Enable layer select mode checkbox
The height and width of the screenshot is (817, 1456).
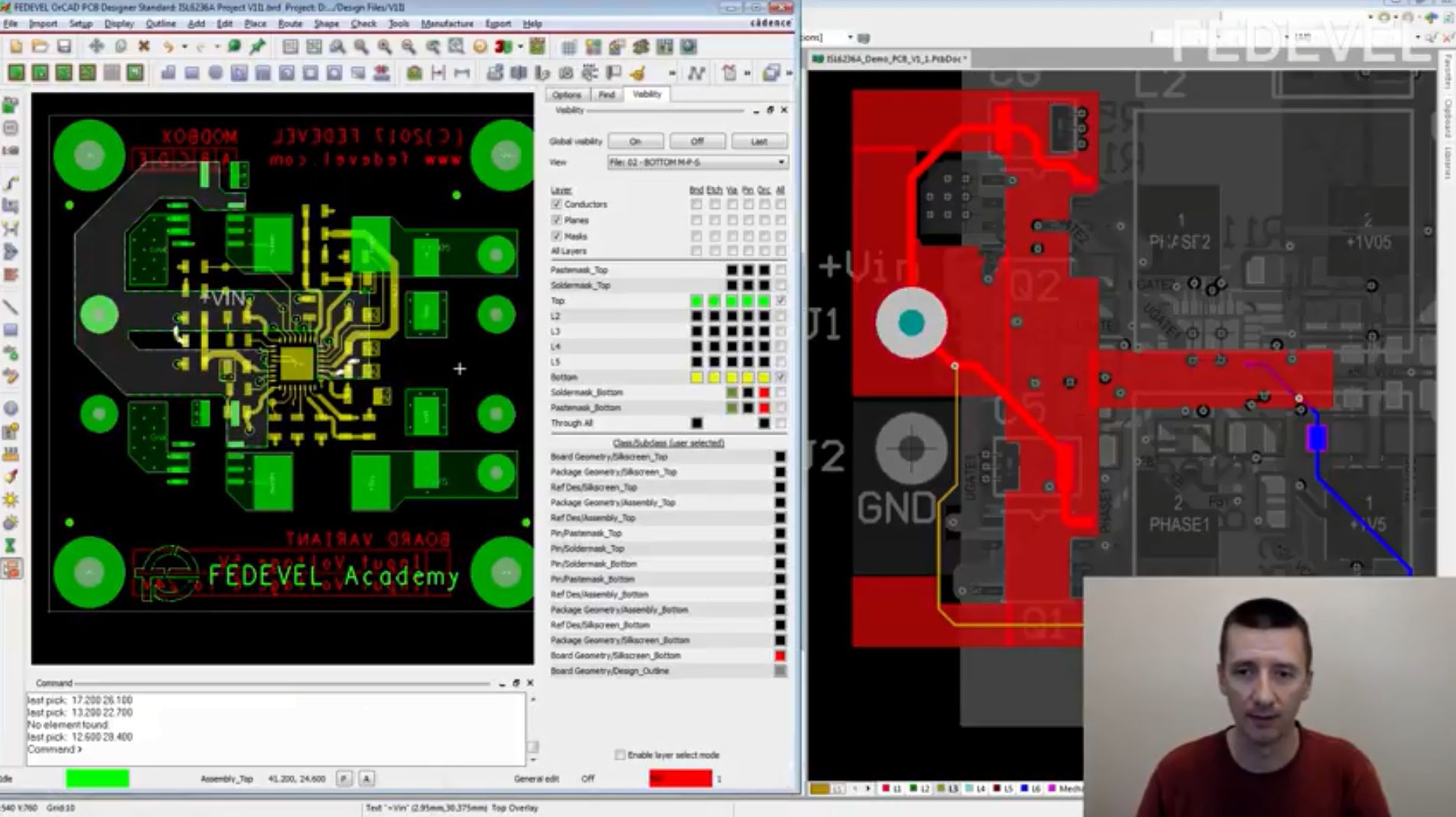620,755
